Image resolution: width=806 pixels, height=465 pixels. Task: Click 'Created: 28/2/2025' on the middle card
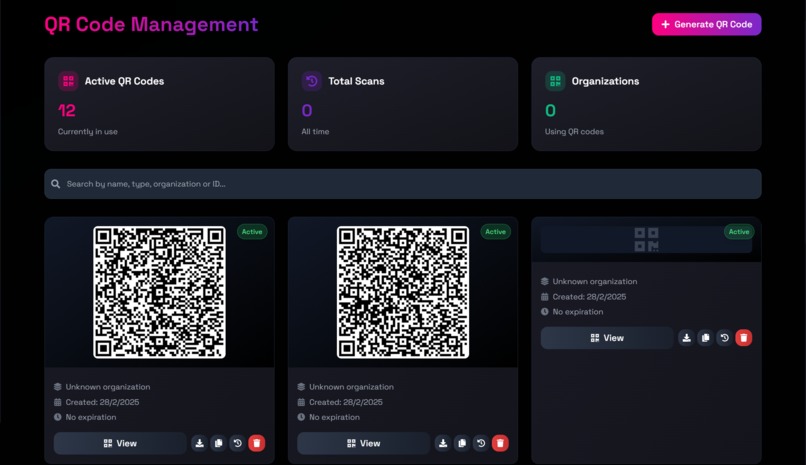click(x=346, y=402)
